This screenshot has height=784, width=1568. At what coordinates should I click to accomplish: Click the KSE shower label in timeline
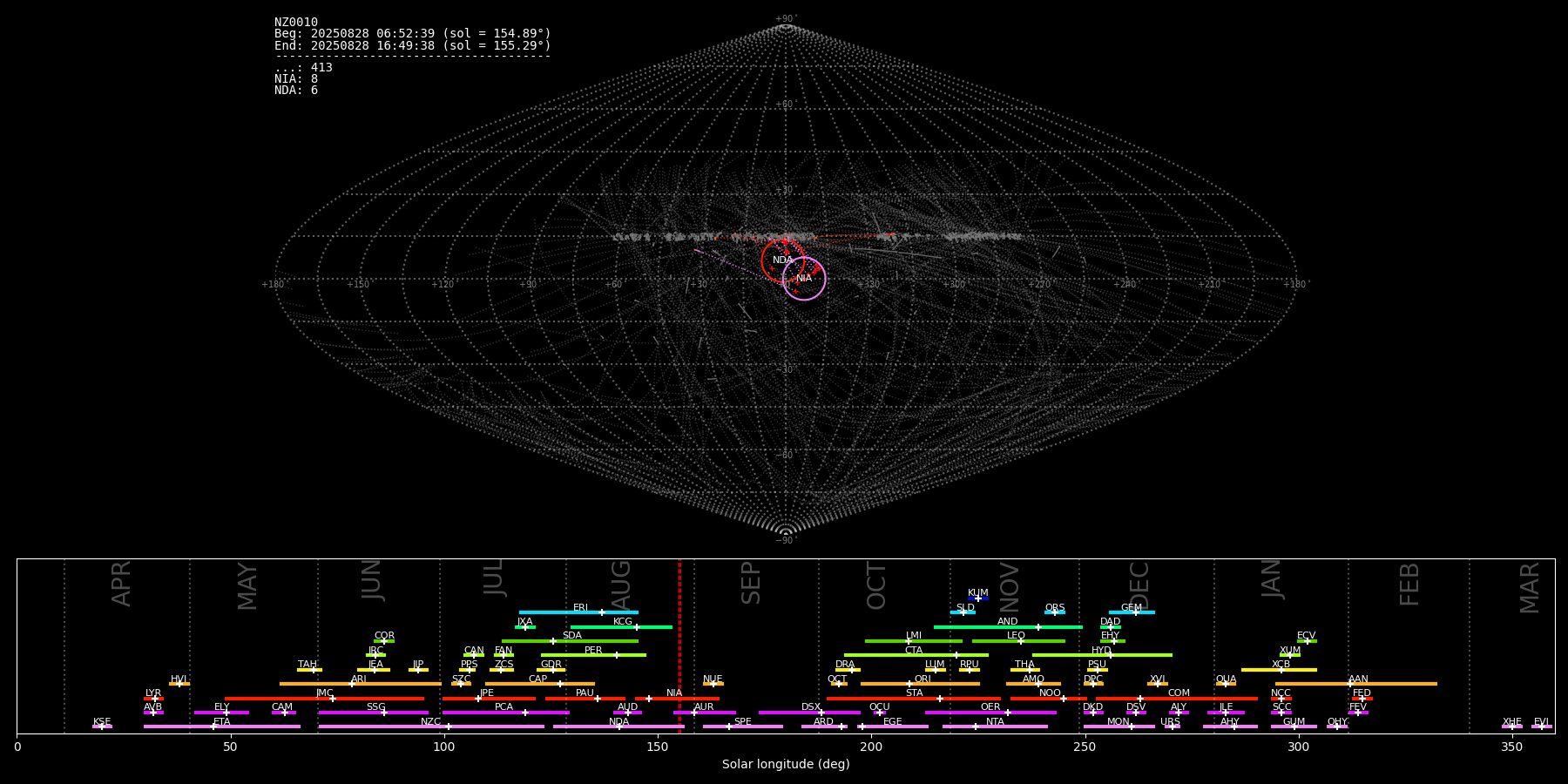pyautogui.click(x=102, y=722)
